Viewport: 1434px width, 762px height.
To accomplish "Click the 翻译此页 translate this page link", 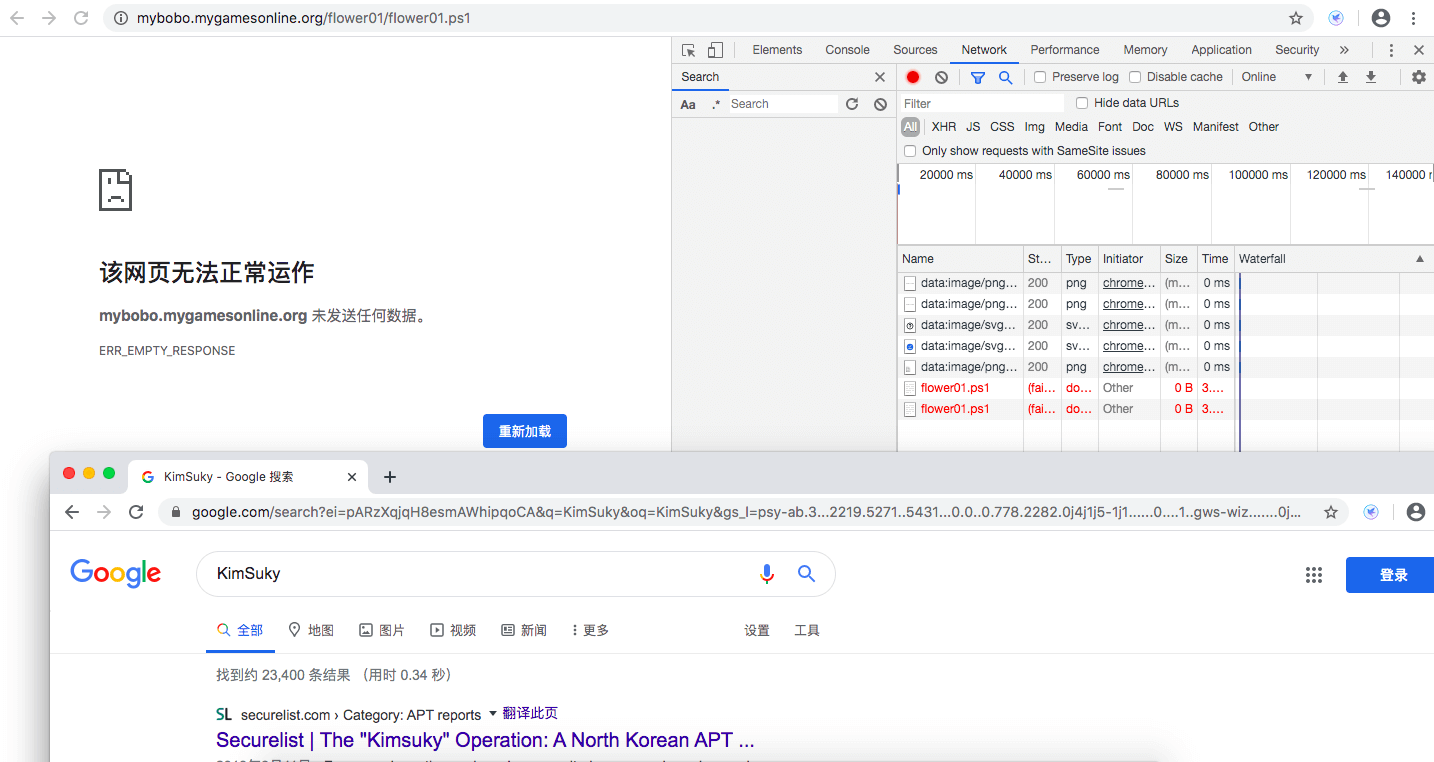I will click(x=530, y=713).
